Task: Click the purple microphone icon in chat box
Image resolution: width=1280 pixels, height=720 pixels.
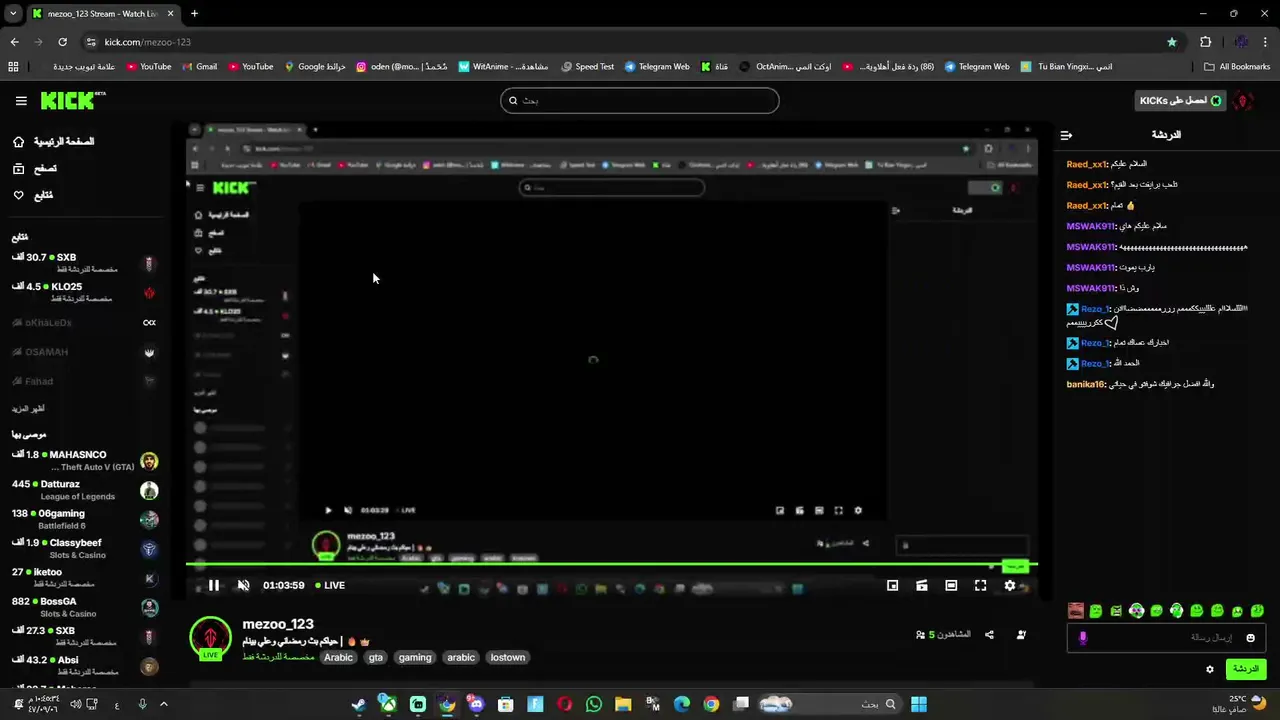Action: 1082,638
